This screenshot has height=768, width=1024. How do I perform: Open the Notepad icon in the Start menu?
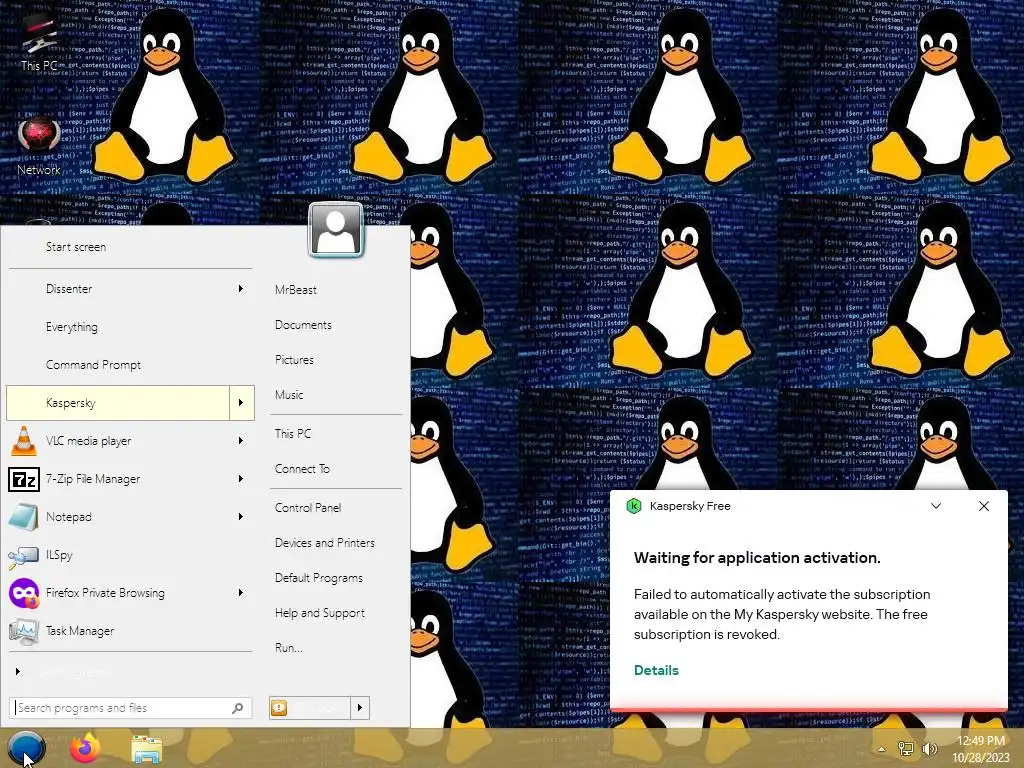coord(24,517)
